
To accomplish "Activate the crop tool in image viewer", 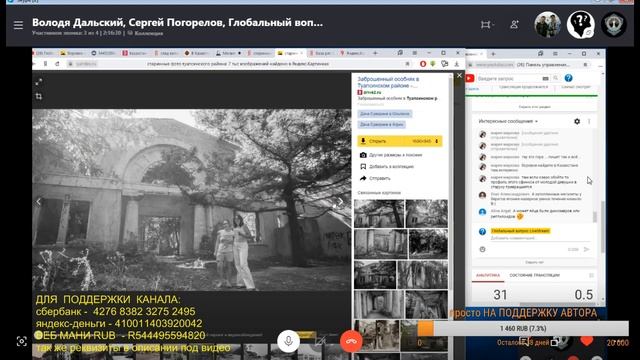I will (39, 96).
